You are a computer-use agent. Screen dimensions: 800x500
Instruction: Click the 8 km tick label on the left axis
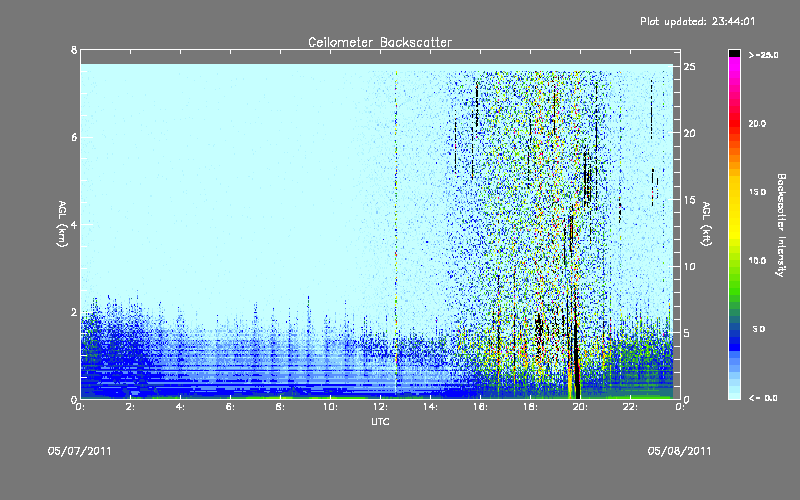74,50
